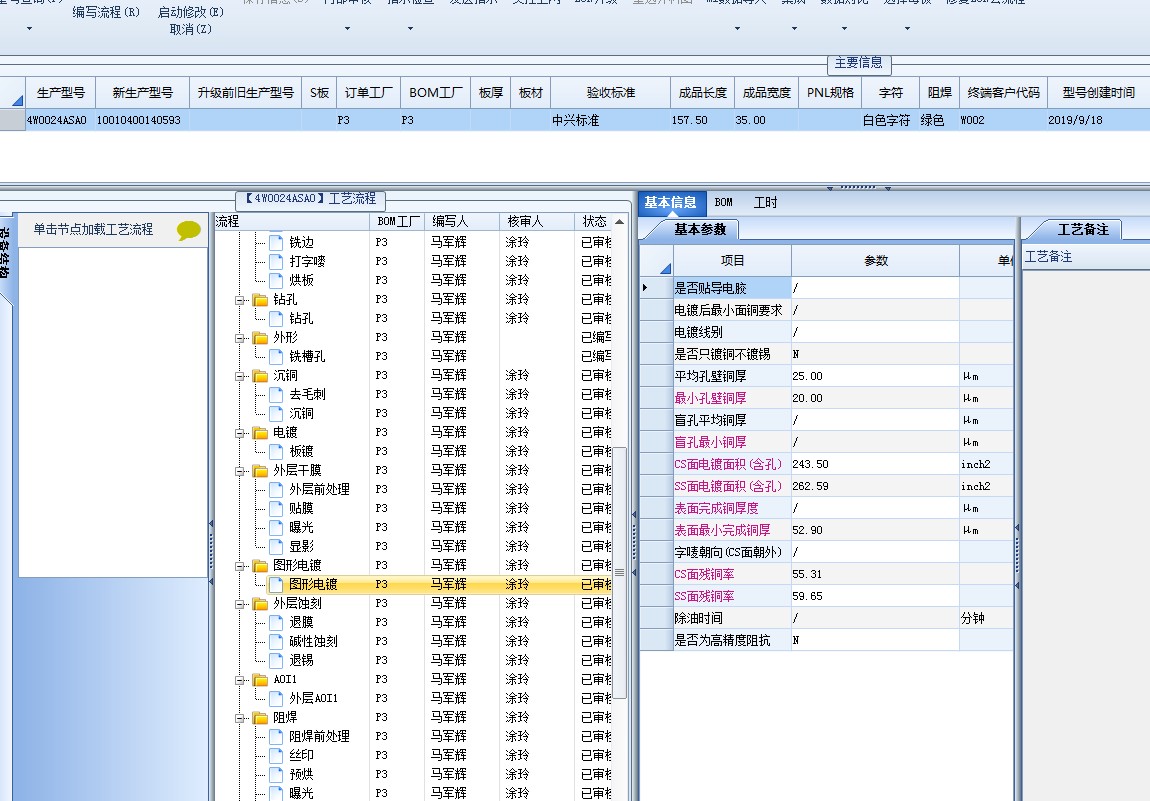Click the 编写流程(R) button
The image size is (1150, 801).
click(106, 12)
